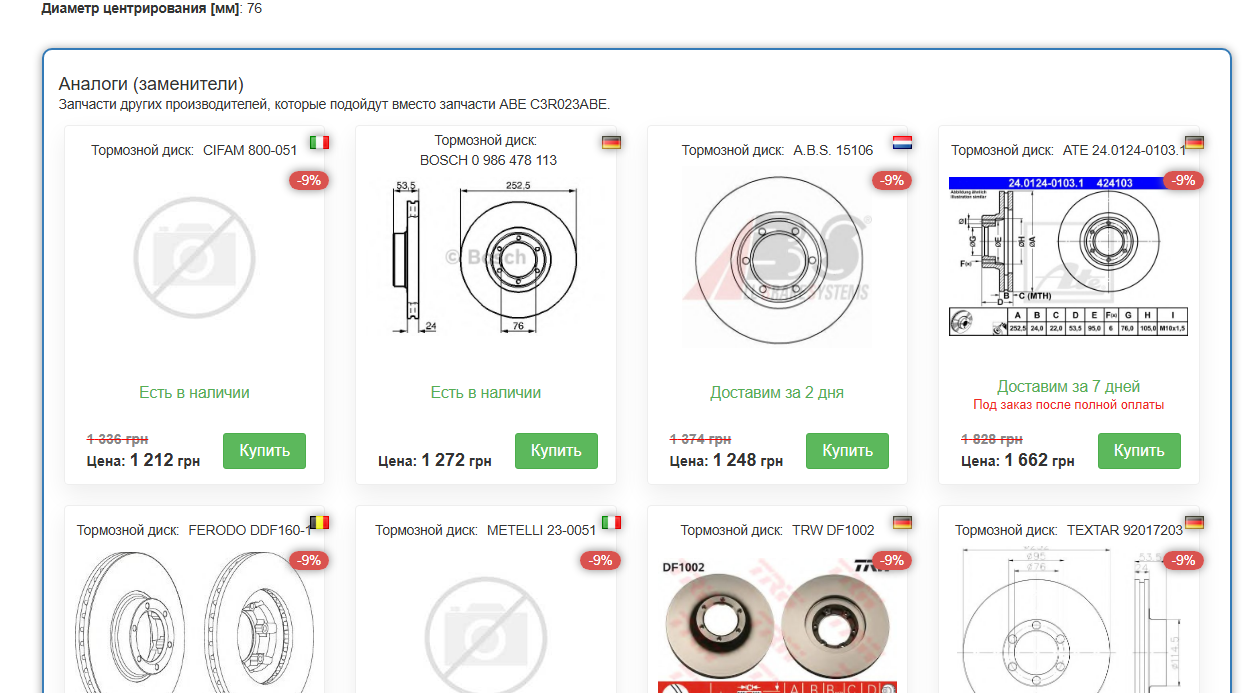This screenshot has height=693, width=1252.
Task: Open the TRW DF1002 product title
Action: click(x=777, y=530)
